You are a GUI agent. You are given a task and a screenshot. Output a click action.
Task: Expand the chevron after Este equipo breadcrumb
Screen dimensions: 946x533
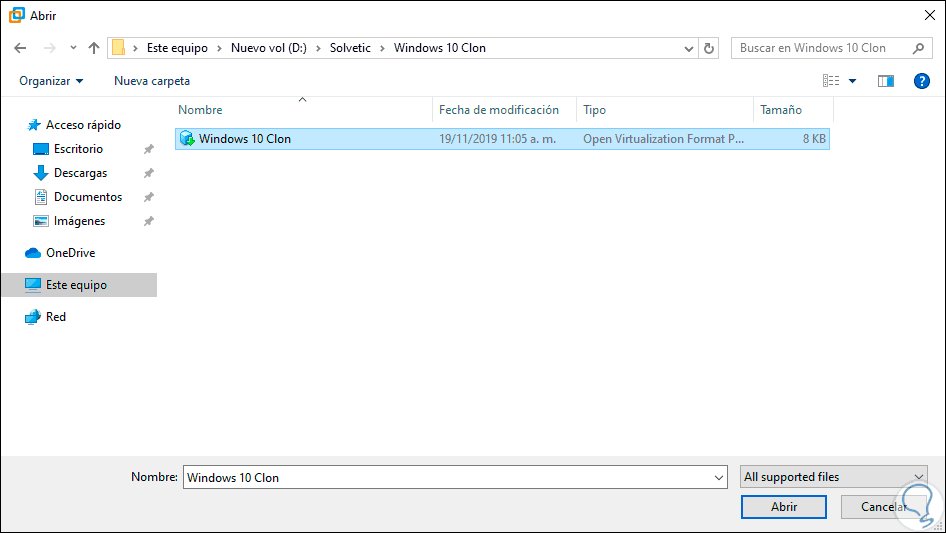click(219, 48)
